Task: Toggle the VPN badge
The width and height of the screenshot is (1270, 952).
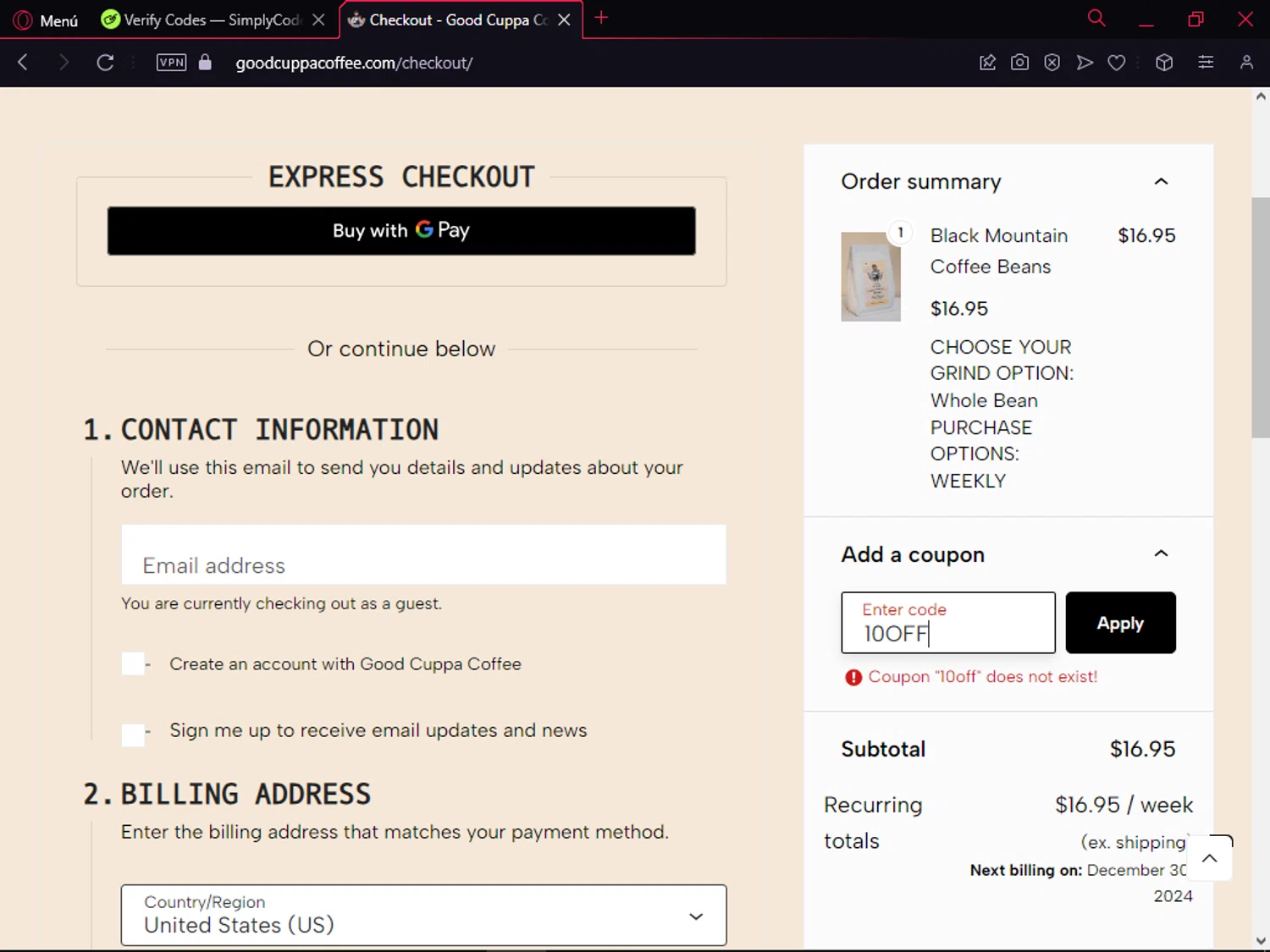Action: click(x=171, y=62)
